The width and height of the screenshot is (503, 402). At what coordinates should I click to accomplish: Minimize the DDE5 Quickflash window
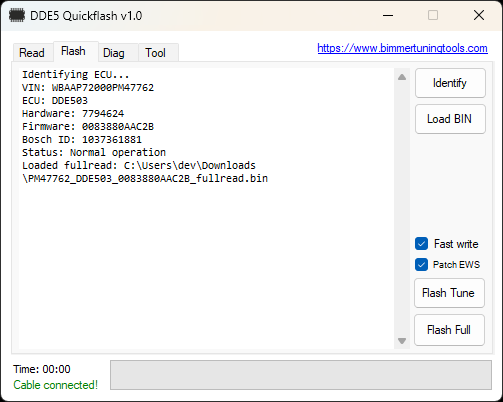click(x=388, y=15)
